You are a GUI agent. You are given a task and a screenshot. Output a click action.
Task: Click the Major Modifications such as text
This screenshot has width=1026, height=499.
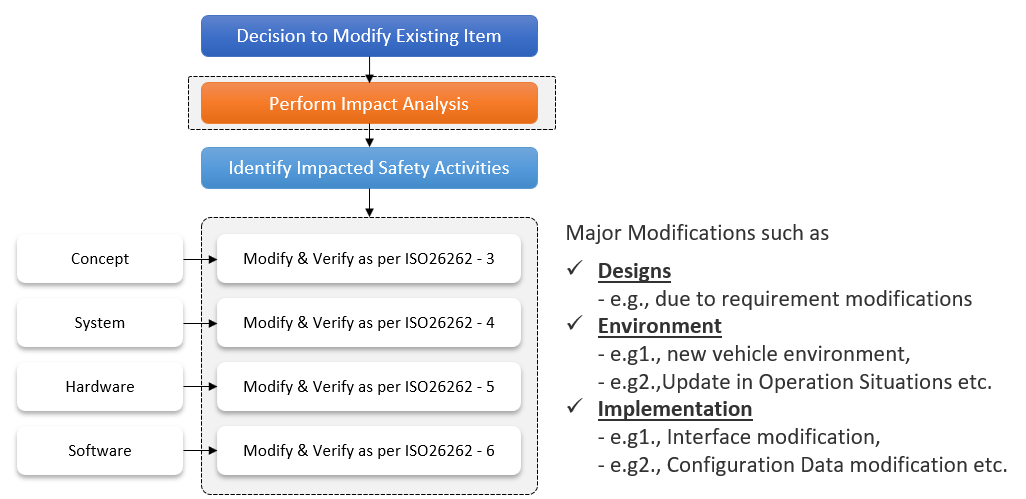click(x=697, y=233)
